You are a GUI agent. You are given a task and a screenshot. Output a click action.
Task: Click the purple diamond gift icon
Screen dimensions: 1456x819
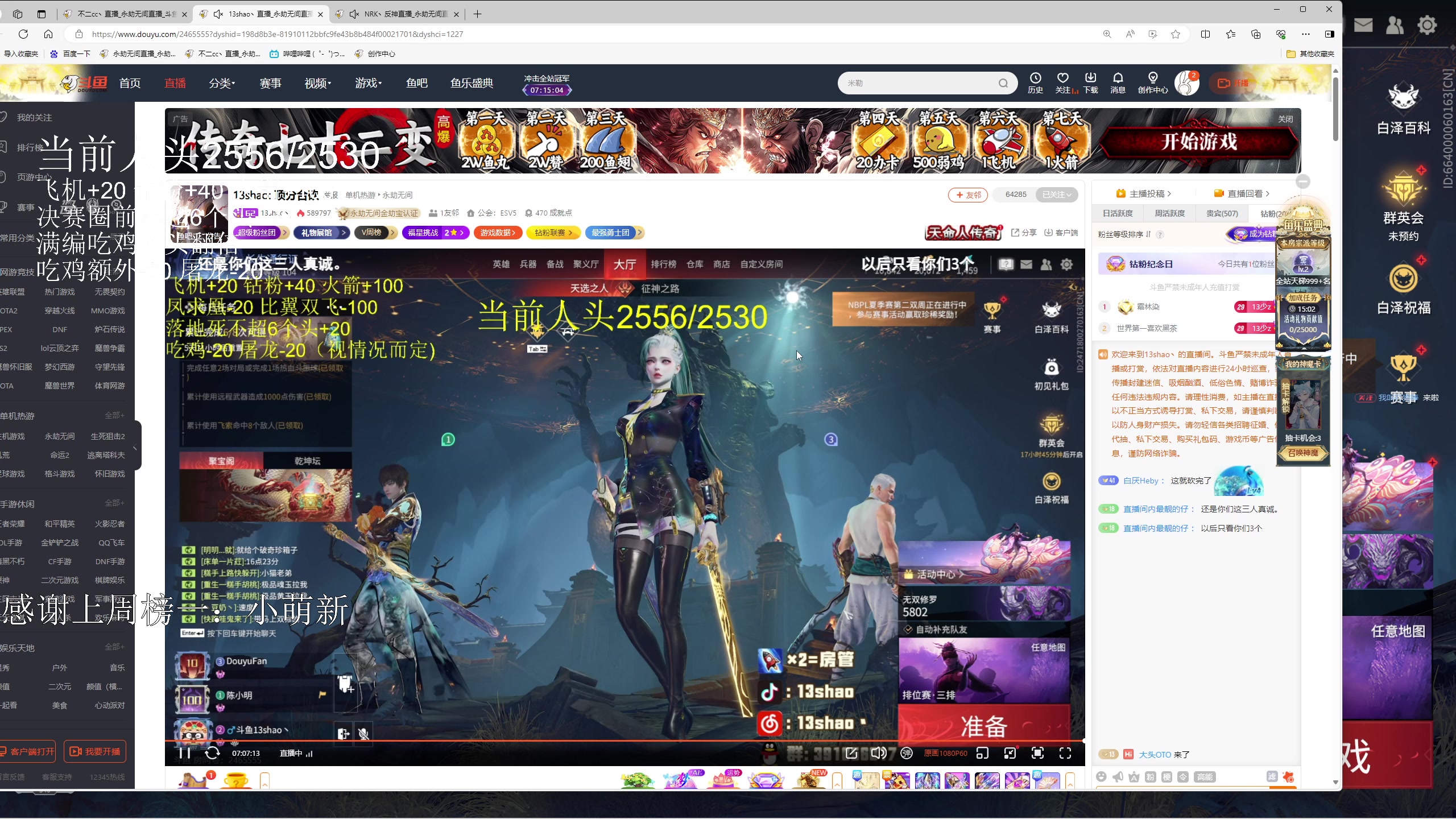coord(766,780)
